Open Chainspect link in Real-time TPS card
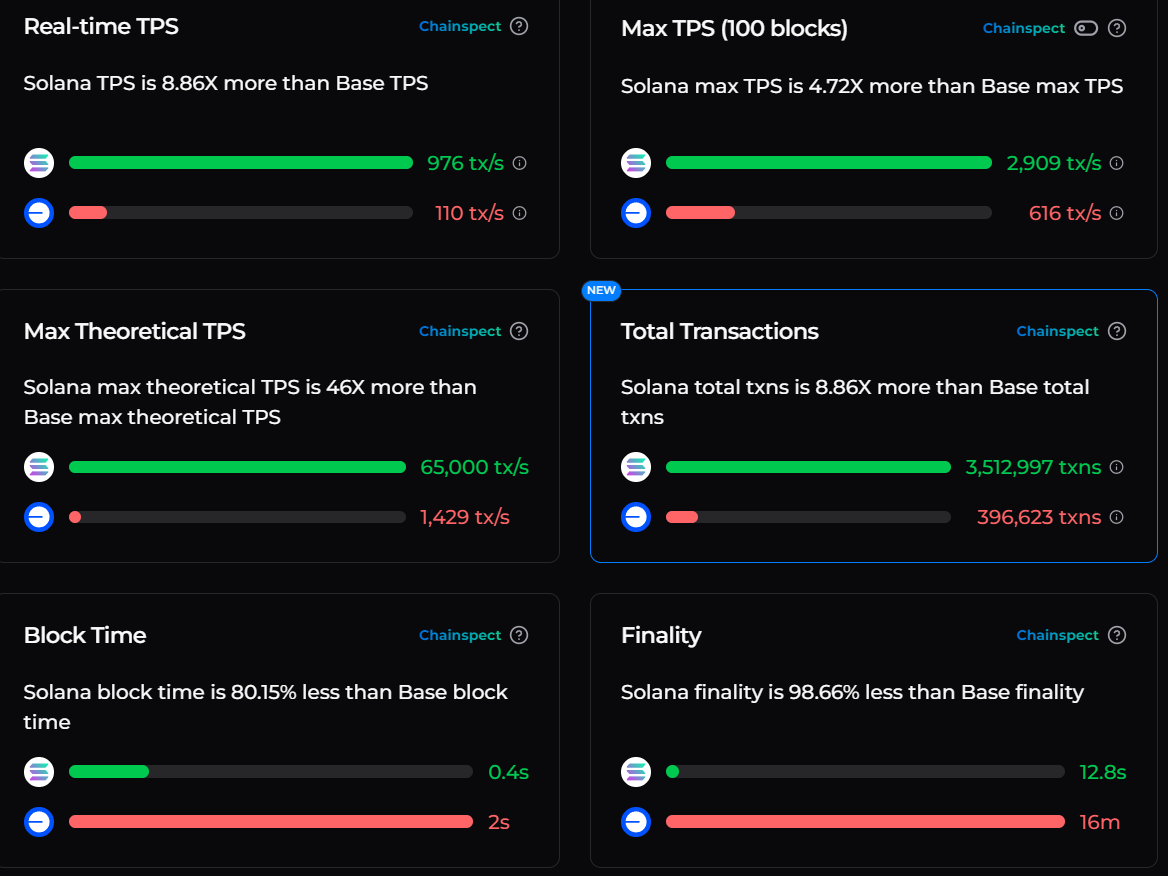1168x876 pixels. coord(460,26)
